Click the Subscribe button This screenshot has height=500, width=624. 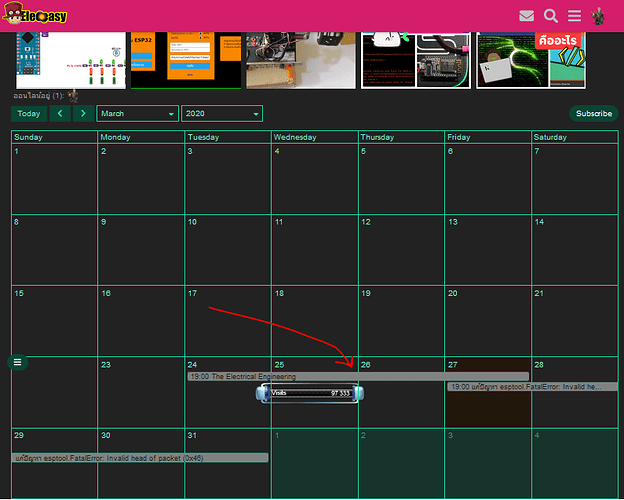[594, 113]
